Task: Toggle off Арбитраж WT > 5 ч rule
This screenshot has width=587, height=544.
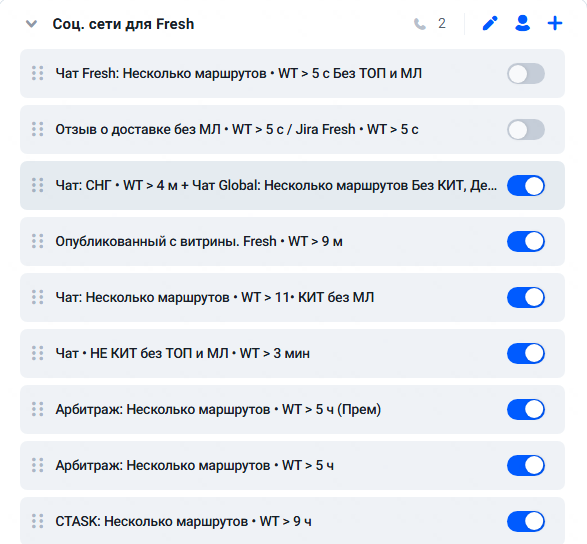Action: pos(526,465)
